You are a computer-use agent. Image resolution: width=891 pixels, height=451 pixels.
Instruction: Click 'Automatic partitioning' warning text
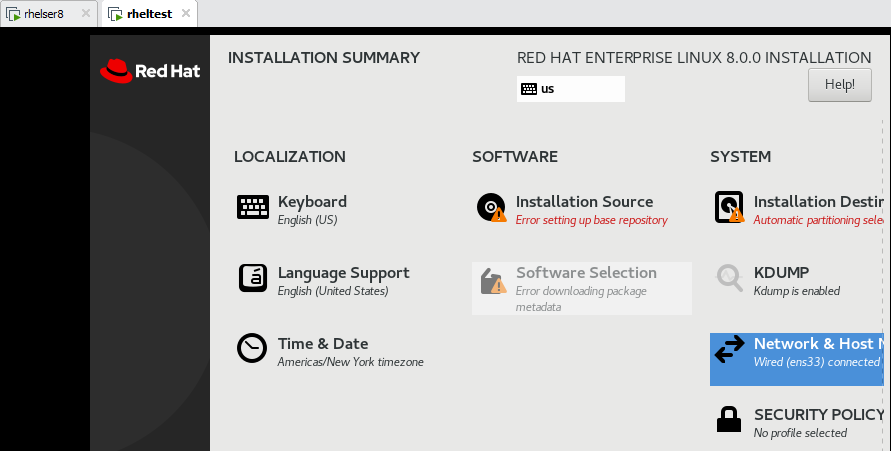[819, 220]
